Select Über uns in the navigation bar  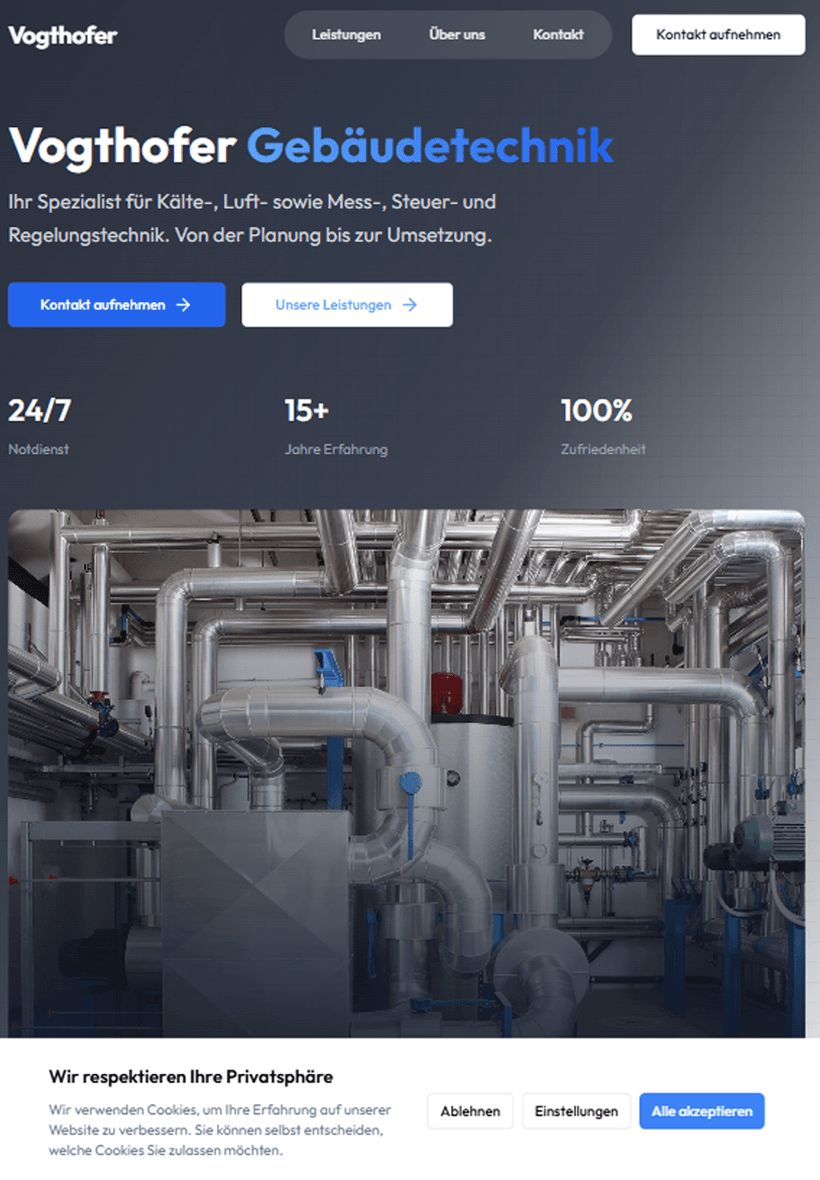pos(456,34)
